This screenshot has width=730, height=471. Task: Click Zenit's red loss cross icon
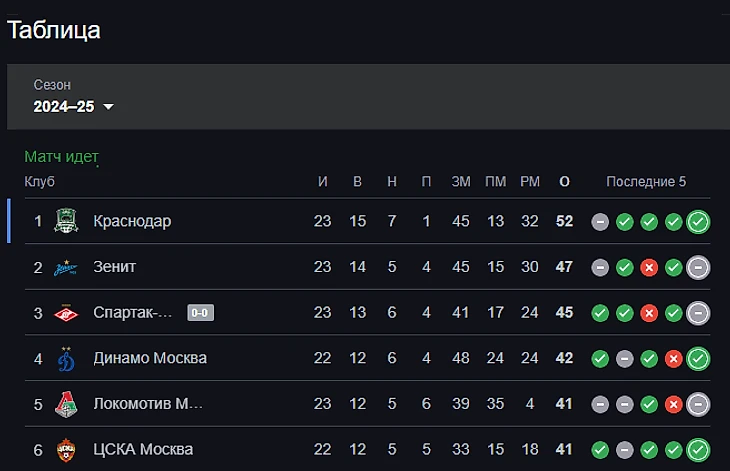point(649,268)
